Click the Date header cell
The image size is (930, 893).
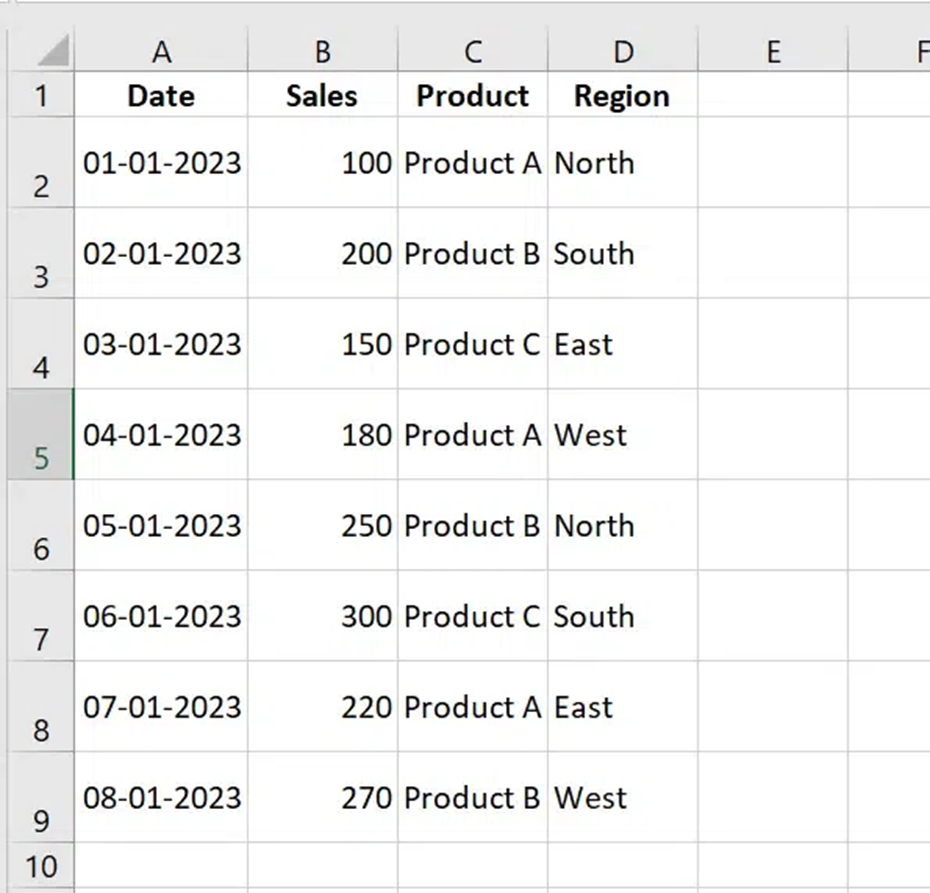pos(161,94)
